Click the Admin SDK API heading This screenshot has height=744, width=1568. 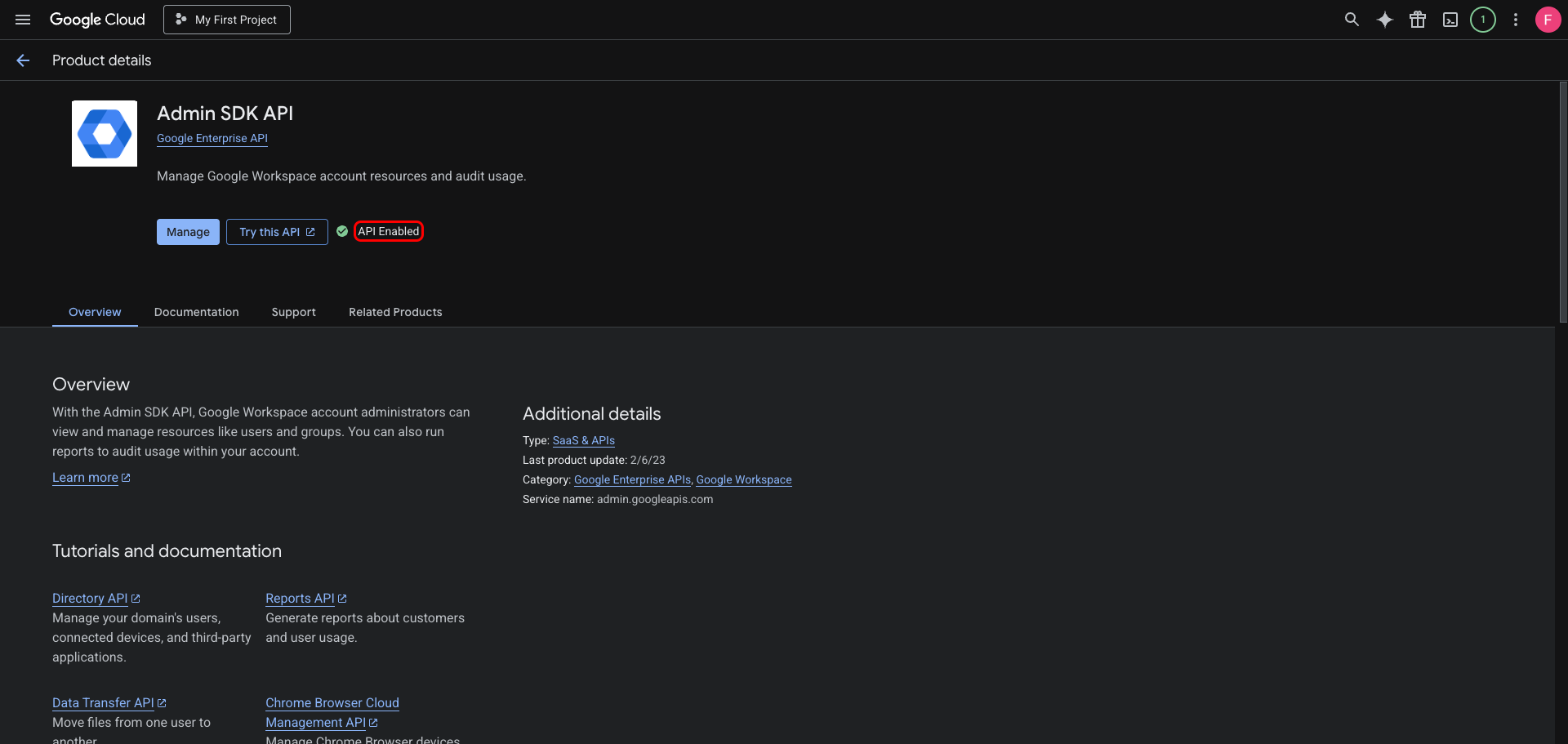tap(225, 114)
